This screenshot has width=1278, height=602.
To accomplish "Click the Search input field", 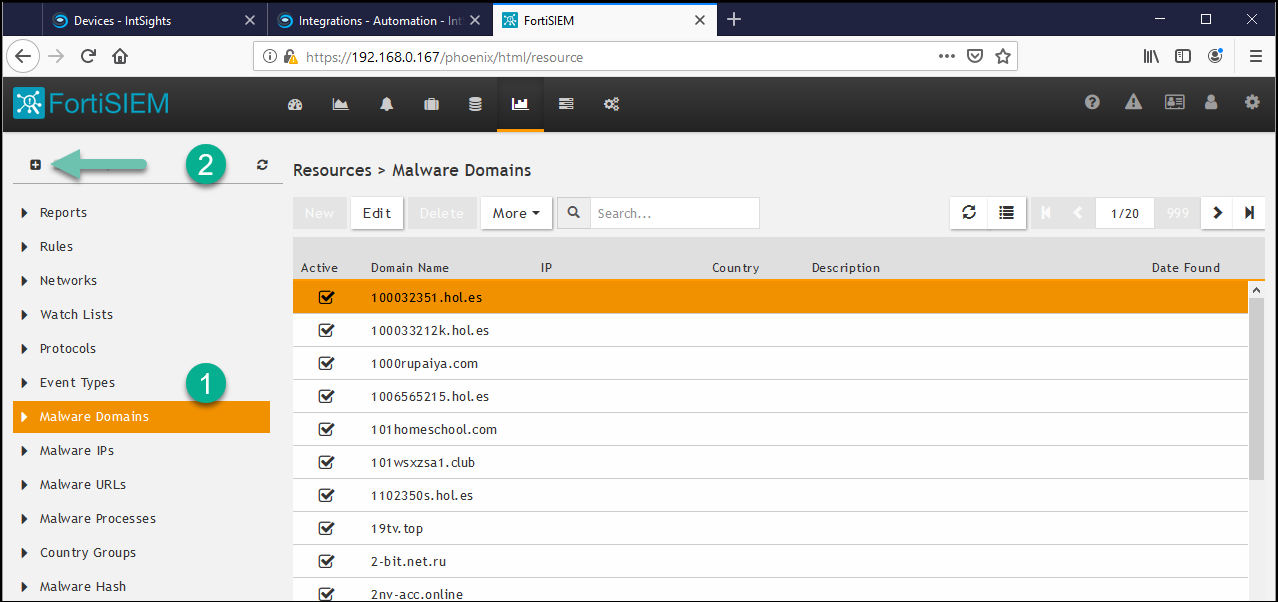I will [674, 213].
